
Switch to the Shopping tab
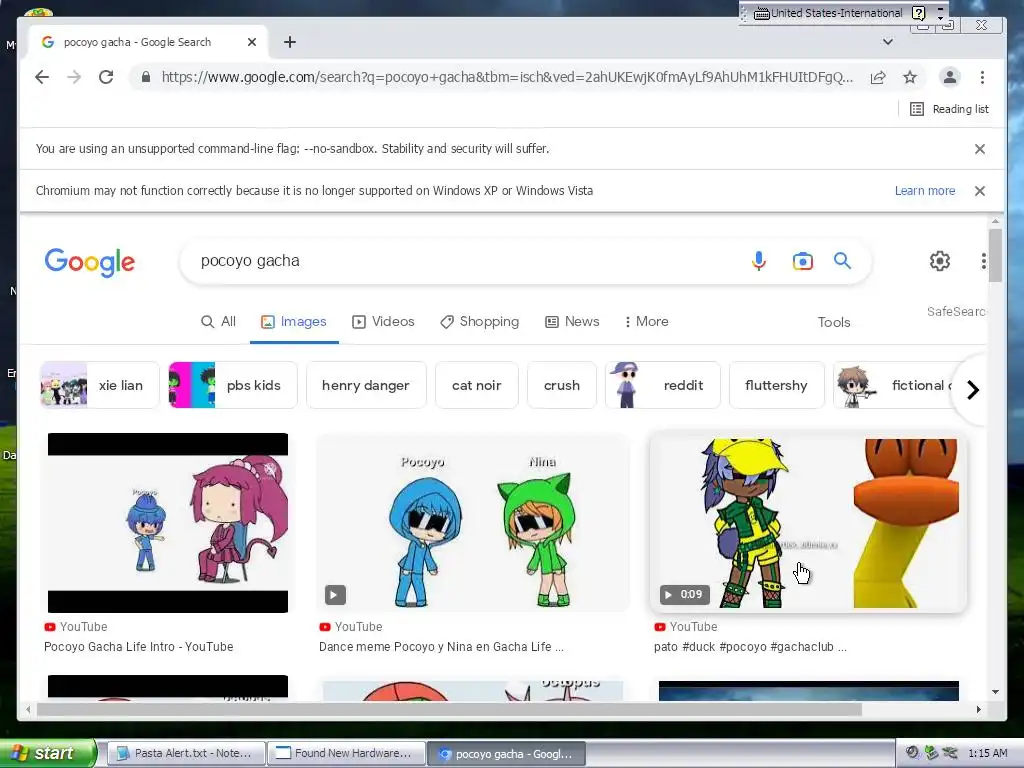(x=479, y=322)
